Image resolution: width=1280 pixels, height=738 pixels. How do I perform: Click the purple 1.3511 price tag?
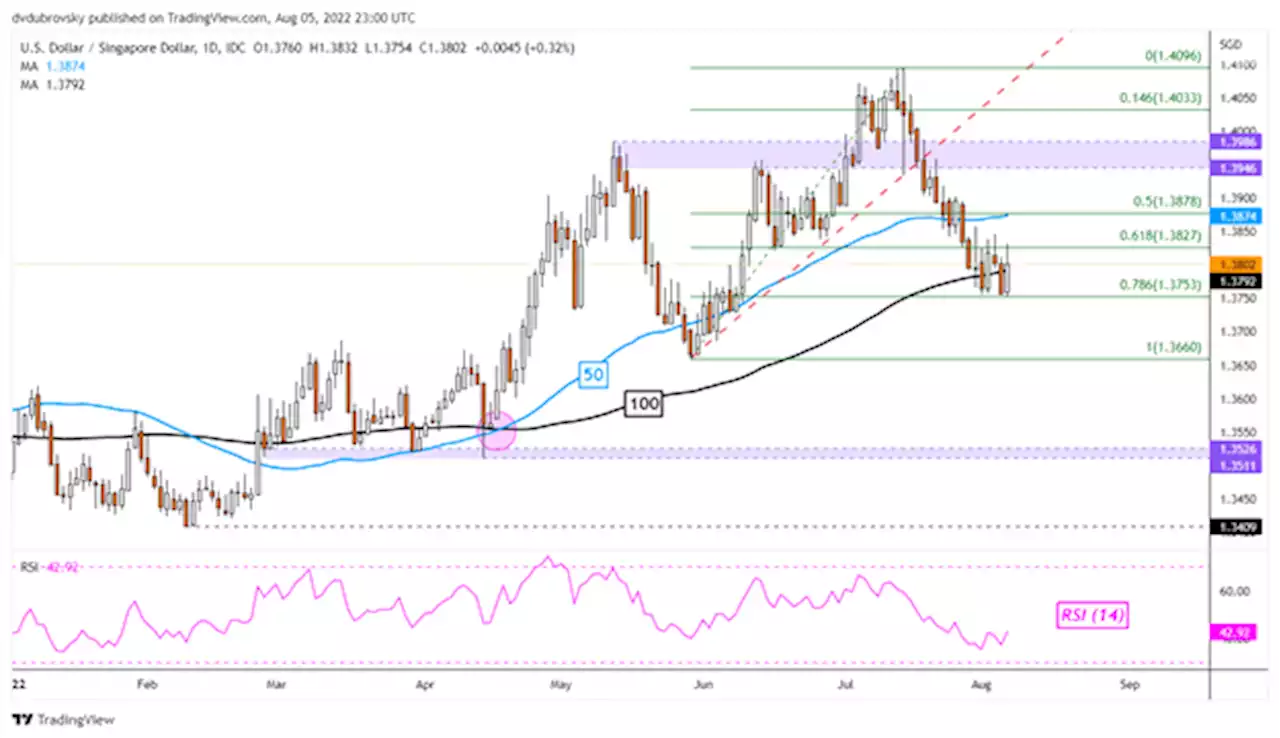(x=1235, y=464)
